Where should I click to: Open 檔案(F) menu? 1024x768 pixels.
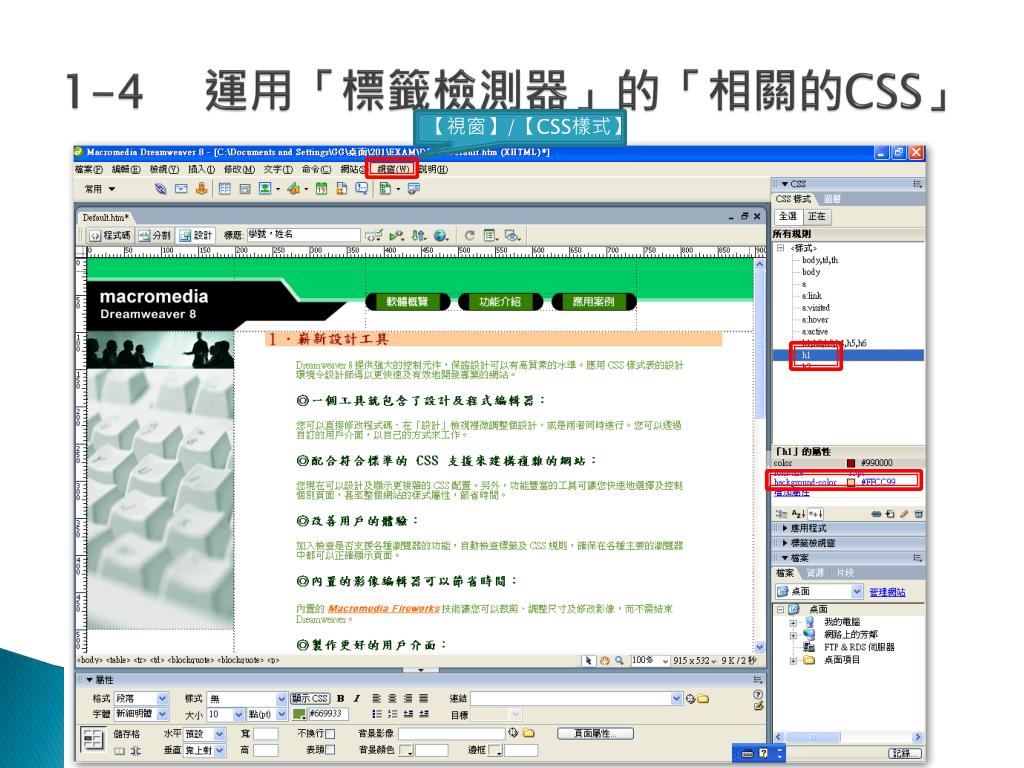click(88, 169)
